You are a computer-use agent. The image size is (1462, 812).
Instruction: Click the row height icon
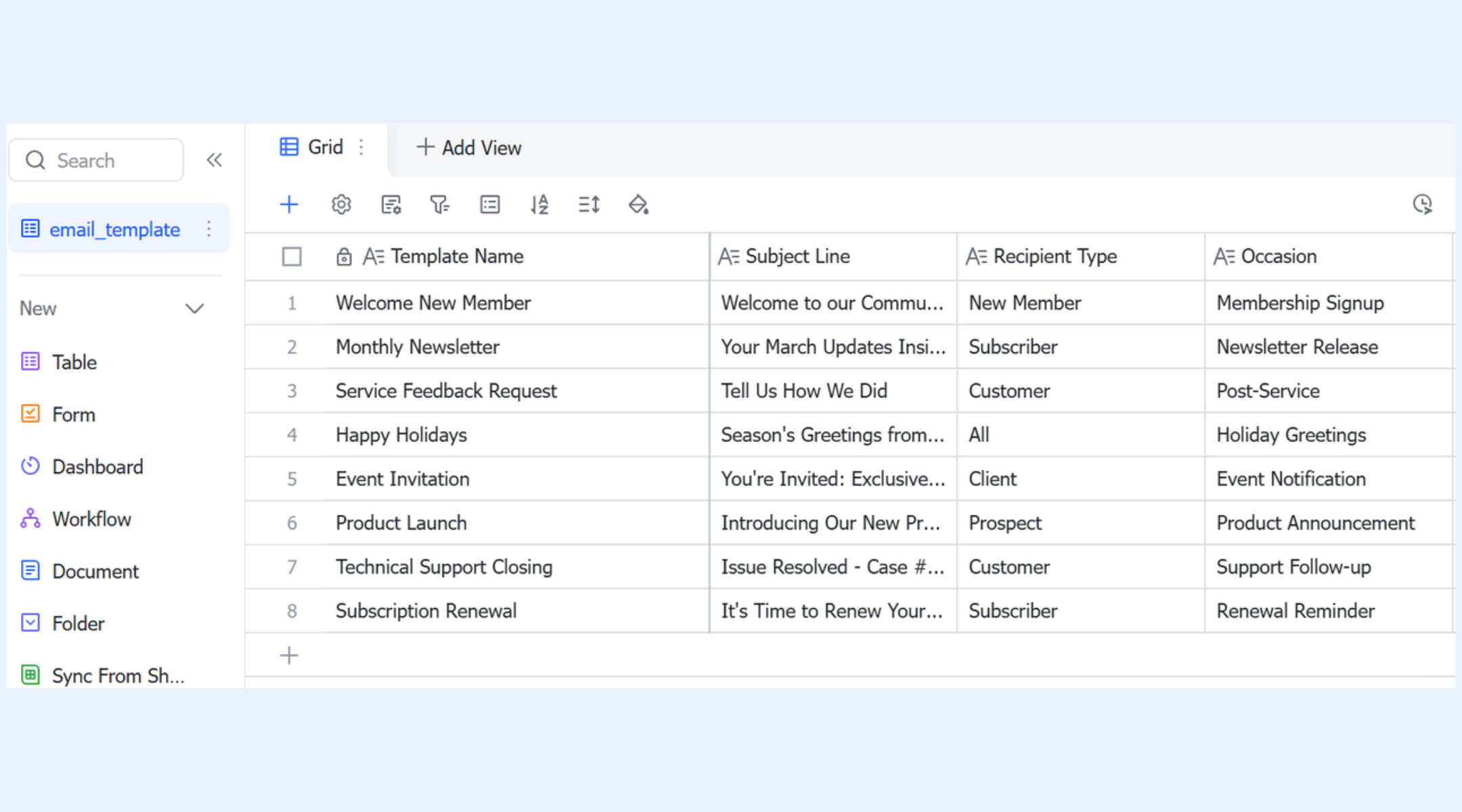tap(589, 204)
